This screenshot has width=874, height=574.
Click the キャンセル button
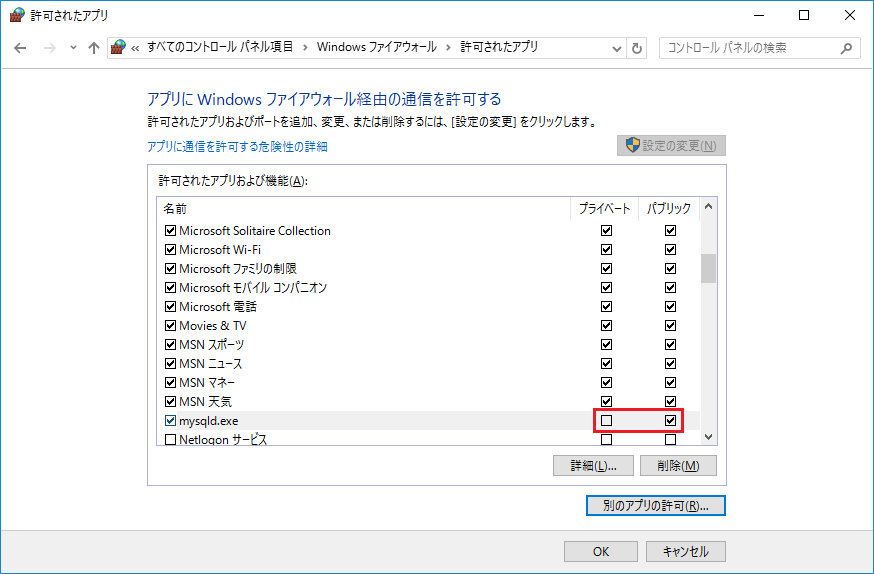[x=686, y=552]
